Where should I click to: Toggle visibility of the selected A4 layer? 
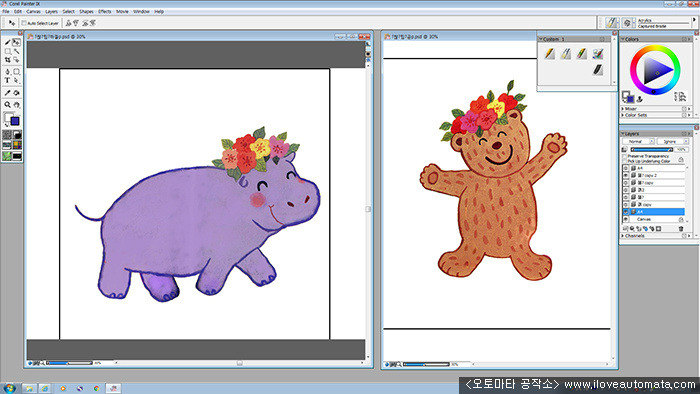coord(625,212)
